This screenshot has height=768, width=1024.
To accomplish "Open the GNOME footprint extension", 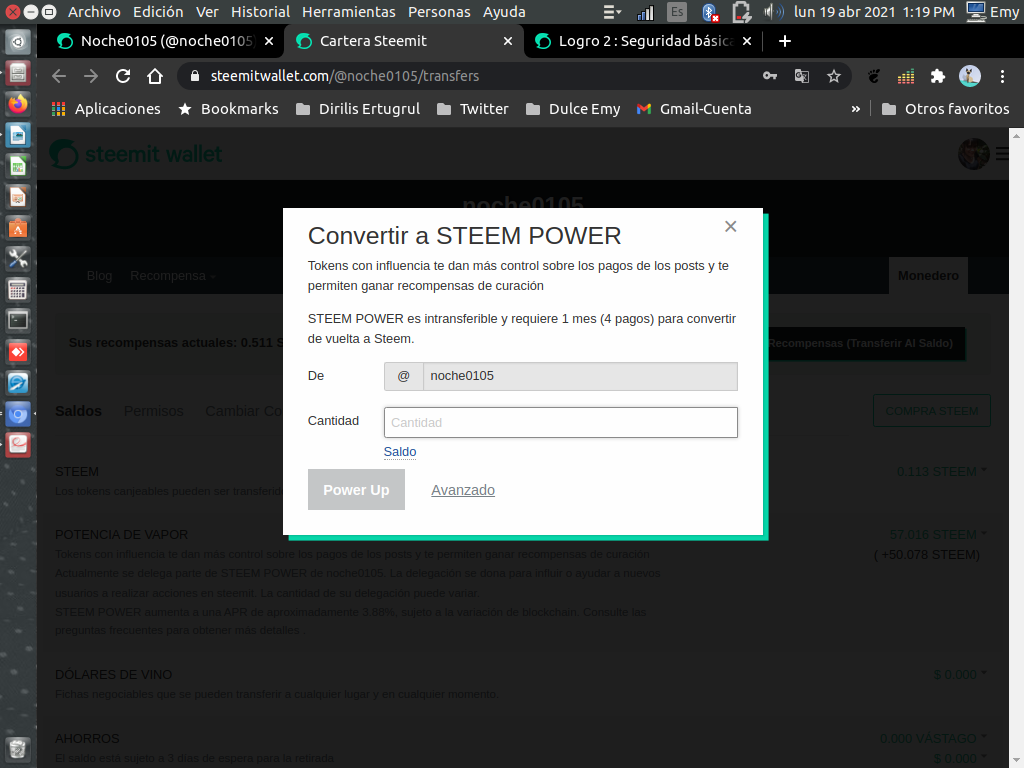I will tap(873, 76).
